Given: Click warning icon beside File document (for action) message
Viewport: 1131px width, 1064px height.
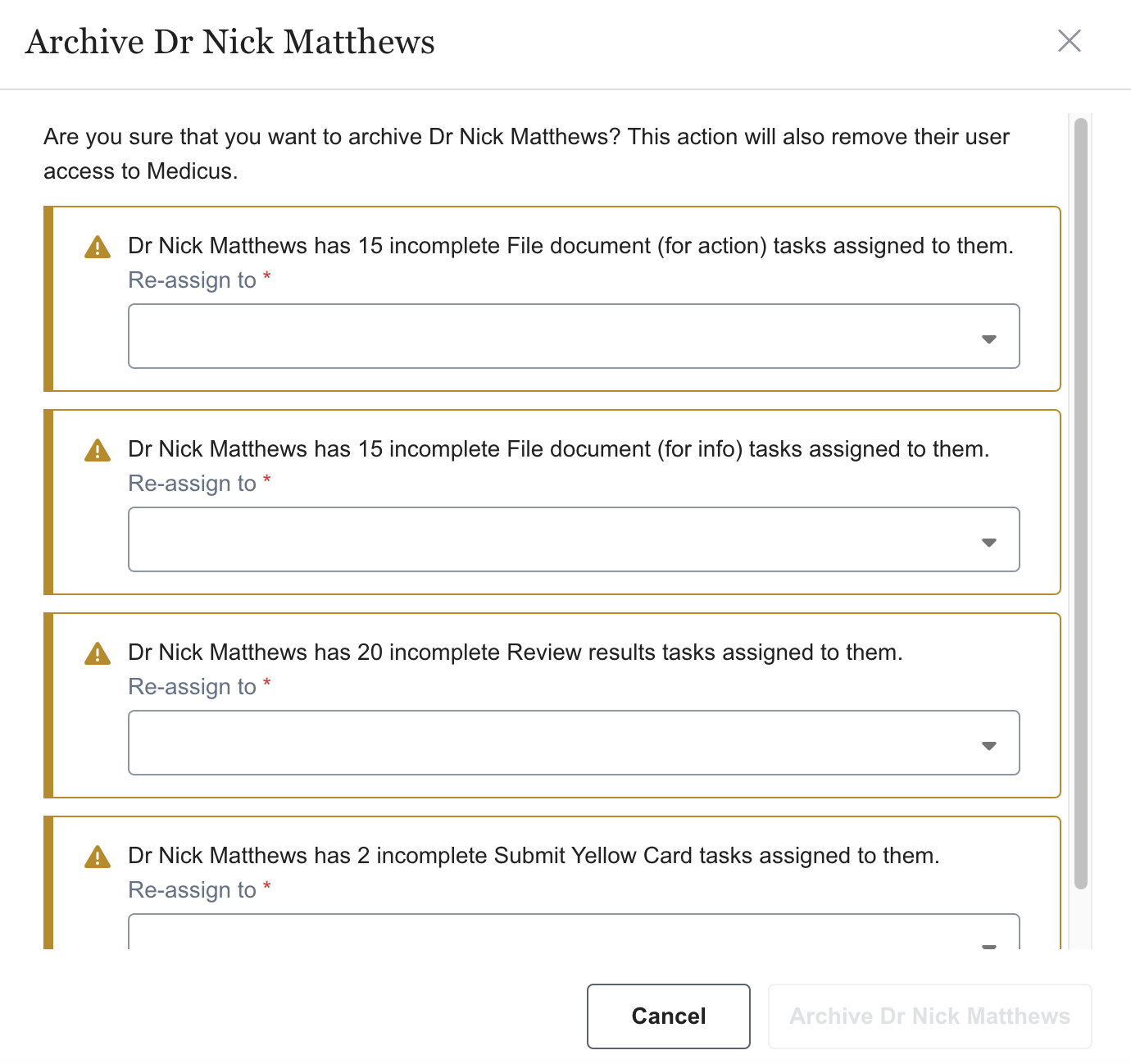Looking at the screenshot, I should pyautogui.click(x=98, y=247).
